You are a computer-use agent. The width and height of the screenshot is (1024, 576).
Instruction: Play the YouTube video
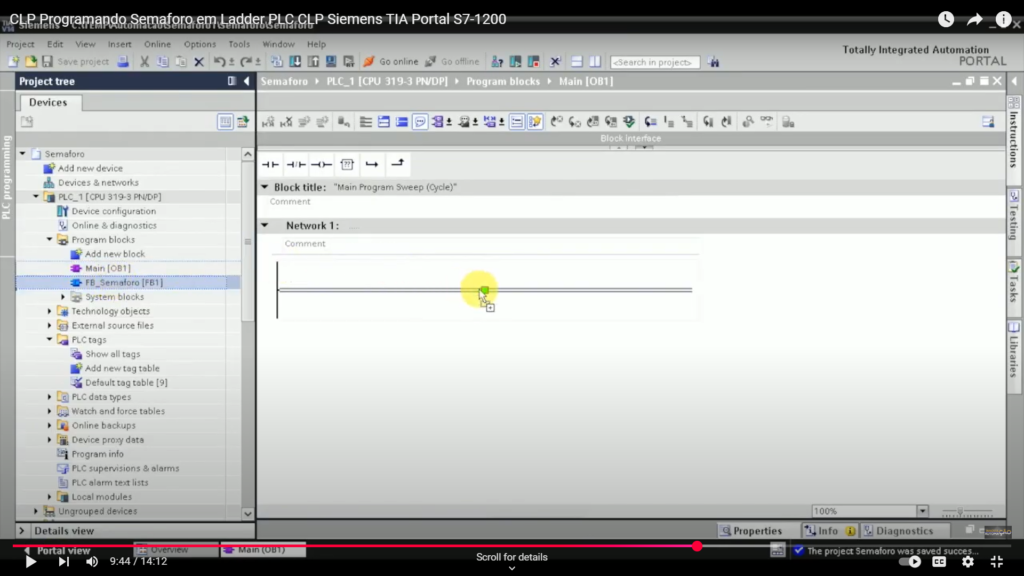(x=30, y=562)
